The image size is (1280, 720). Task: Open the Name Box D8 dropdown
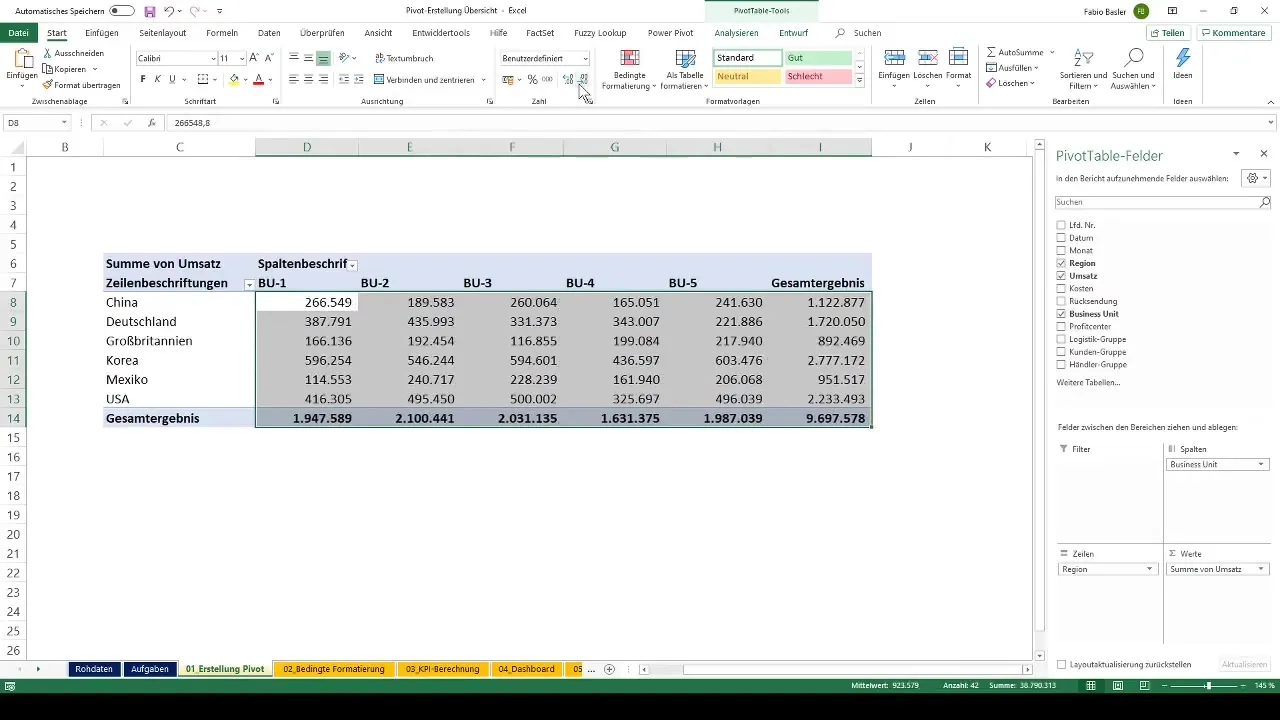pos(64,123)
